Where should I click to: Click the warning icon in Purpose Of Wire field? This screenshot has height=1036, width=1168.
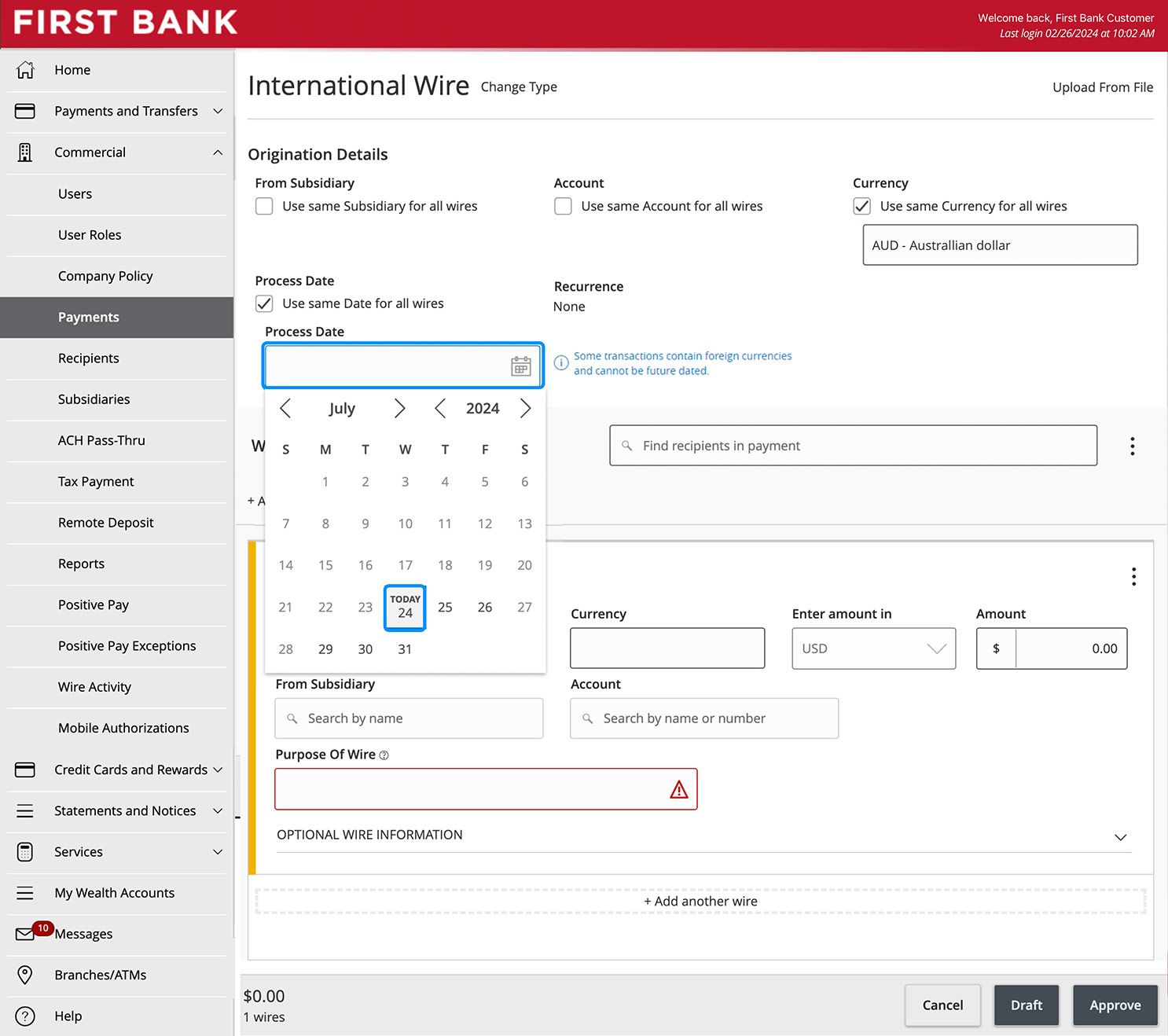tap(679, 790)
